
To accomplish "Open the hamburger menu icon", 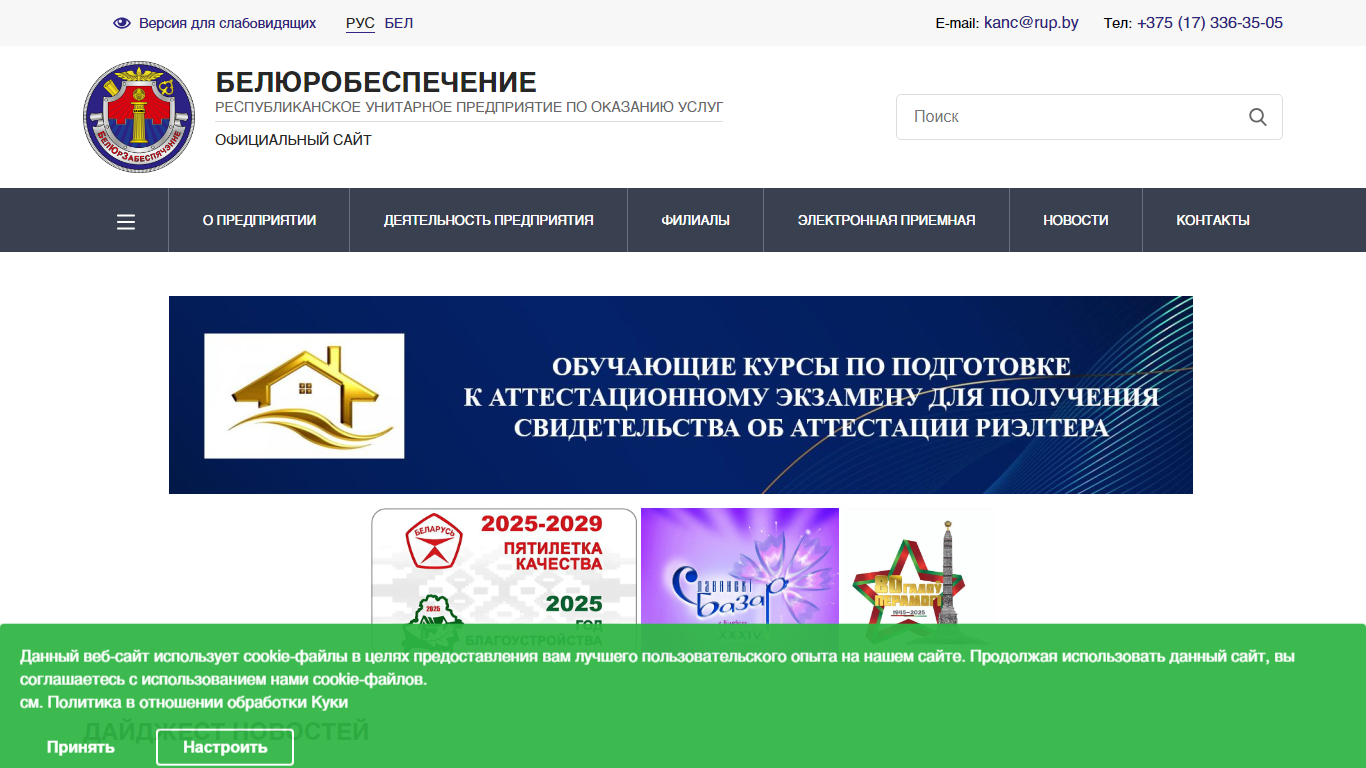I will 126,221.
